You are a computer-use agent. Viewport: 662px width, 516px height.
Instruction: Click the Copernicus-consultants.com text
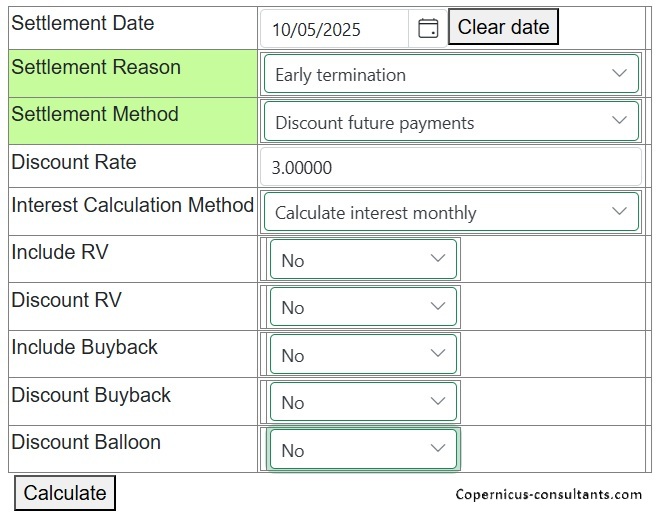tap(548, 494)
